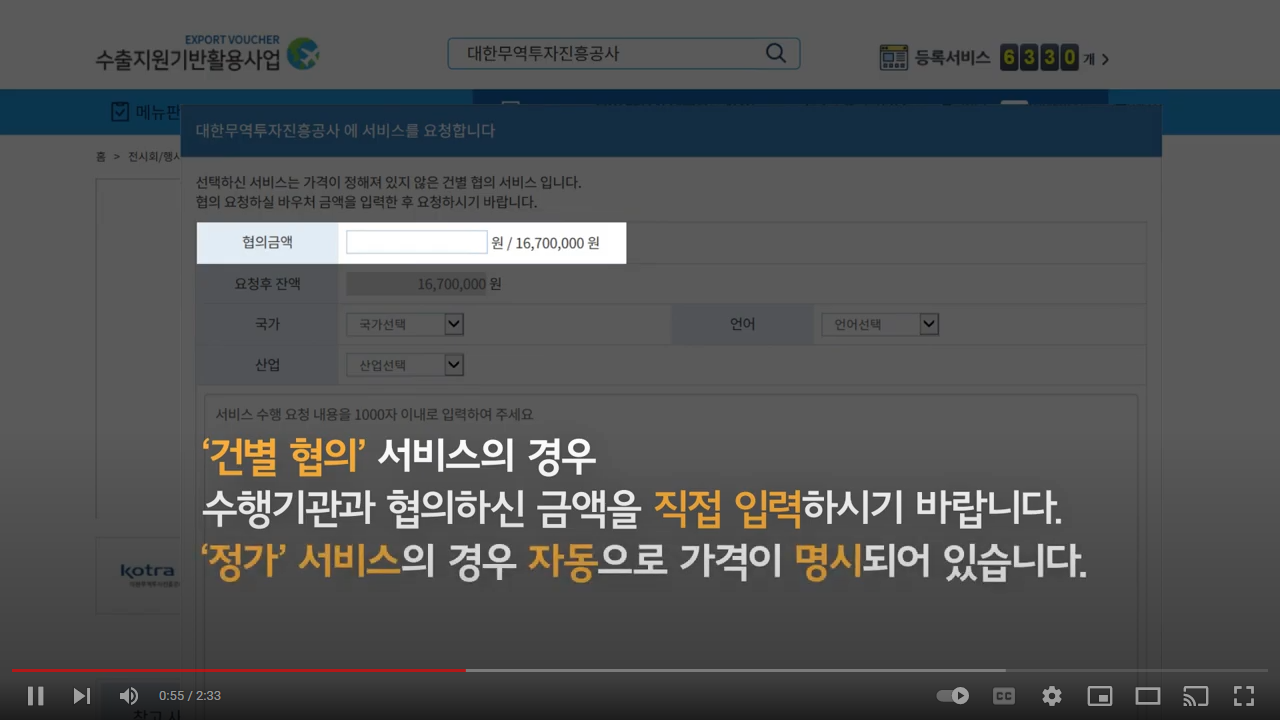Open the 언어선택 language dropdown

click(x=880, y=325)
